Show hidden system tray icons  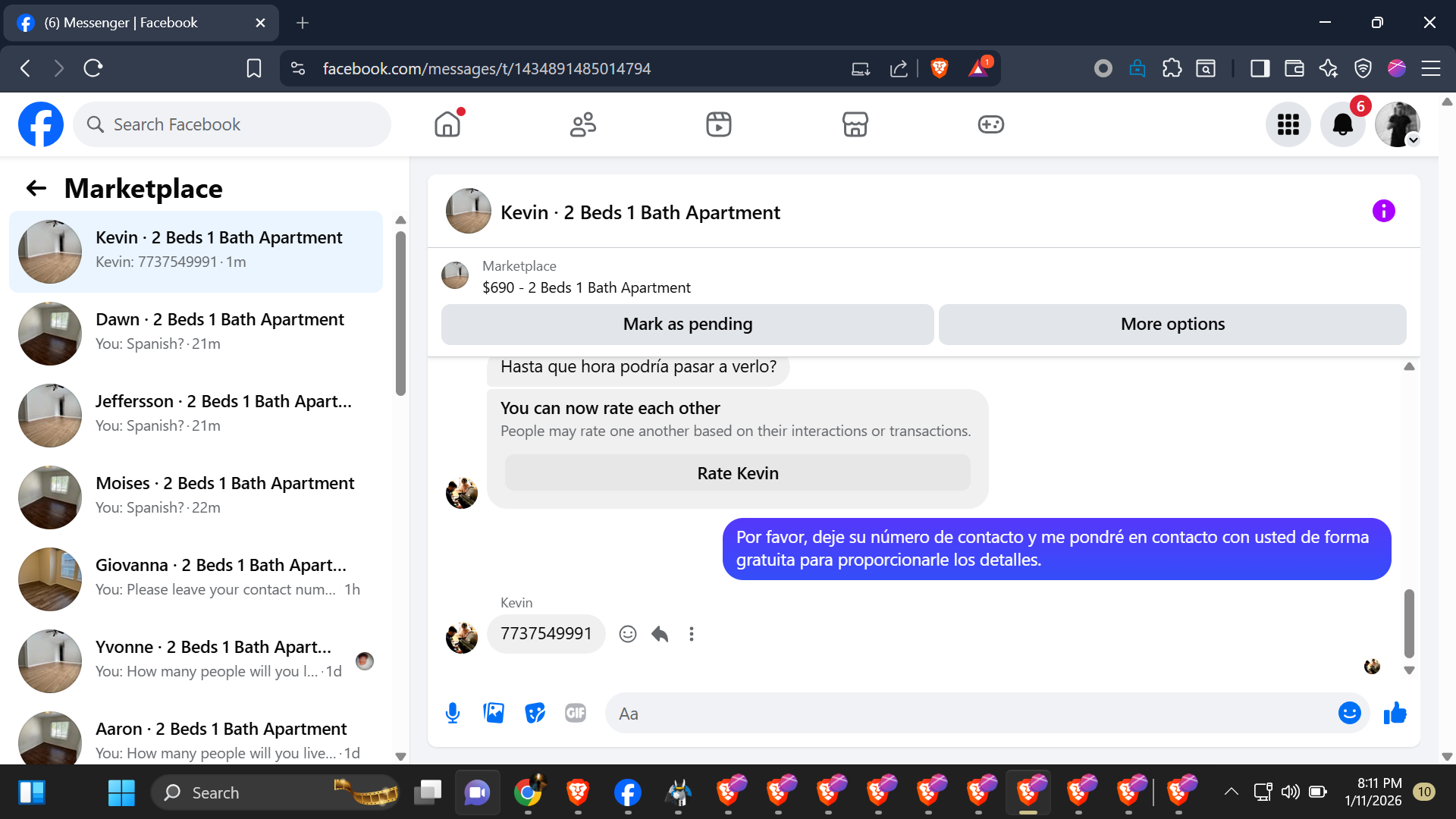1232,792
